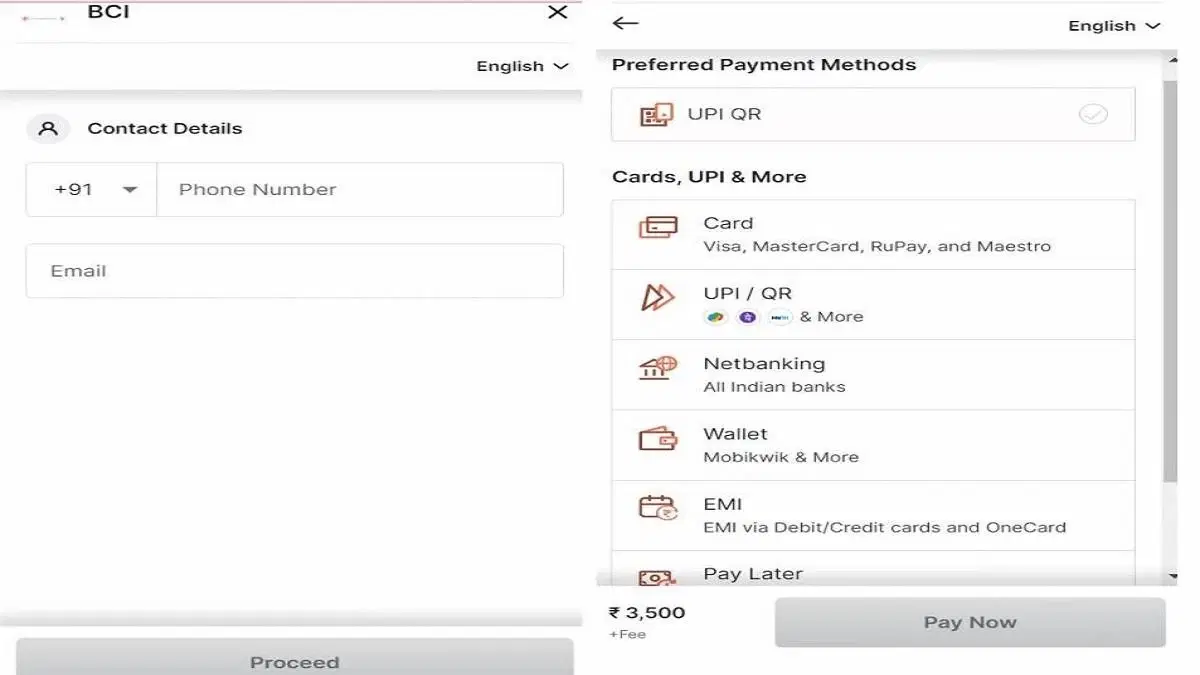This screenshot has width=1200, height=675.
Task: Click the back arrow on payment screen
Action: click(x=625, y=23)
